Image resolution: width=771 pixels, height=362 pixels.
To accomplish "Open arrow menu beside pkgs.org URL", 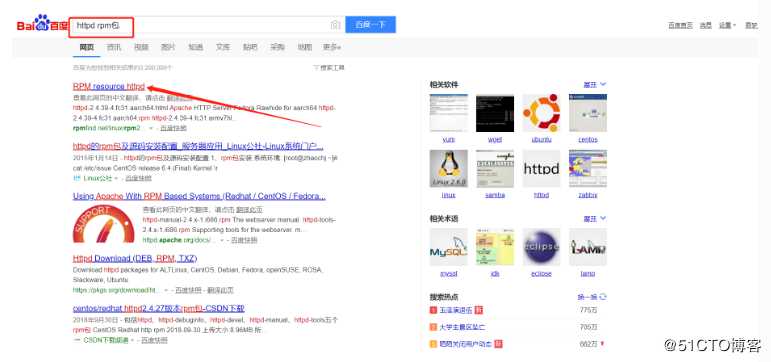I will 166,290.
